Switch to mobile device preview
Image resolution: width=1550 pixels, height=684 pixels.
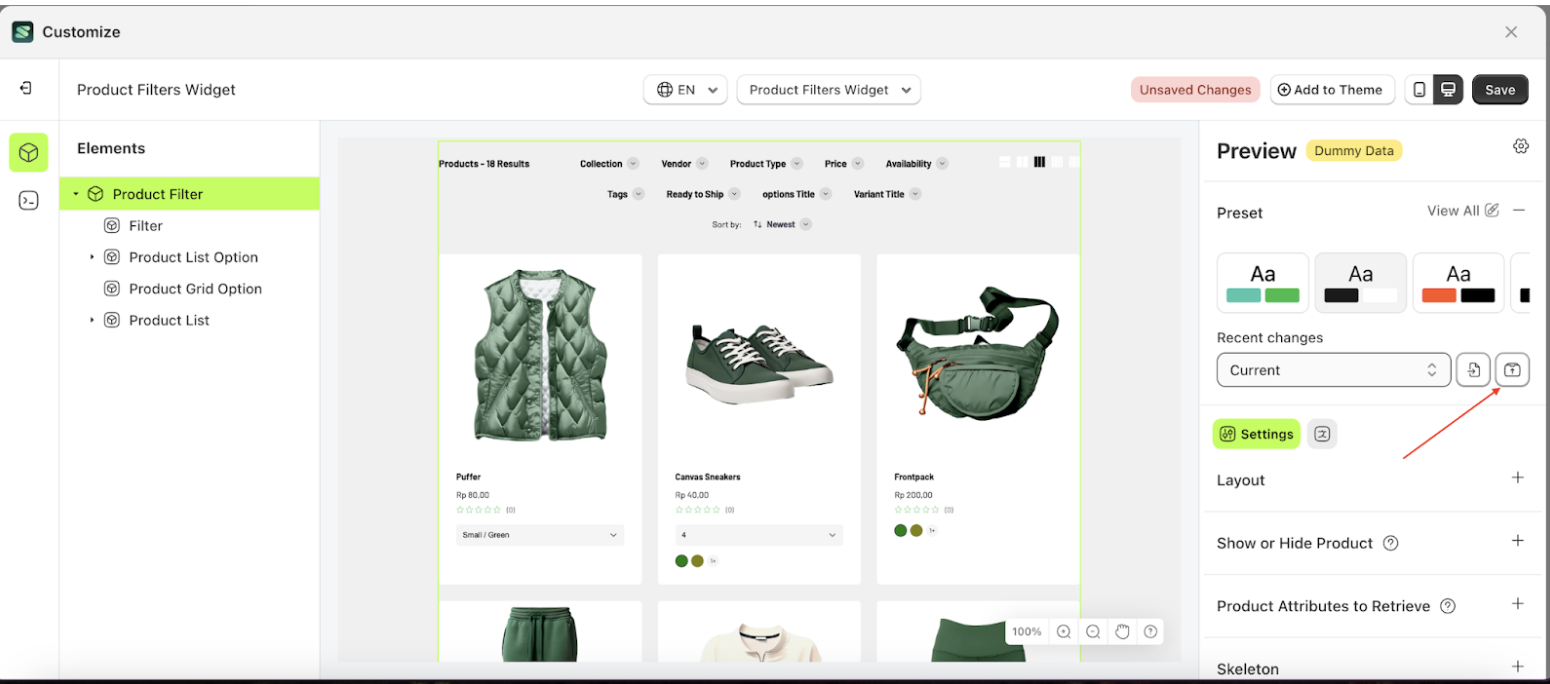[x=1419, y=90]
